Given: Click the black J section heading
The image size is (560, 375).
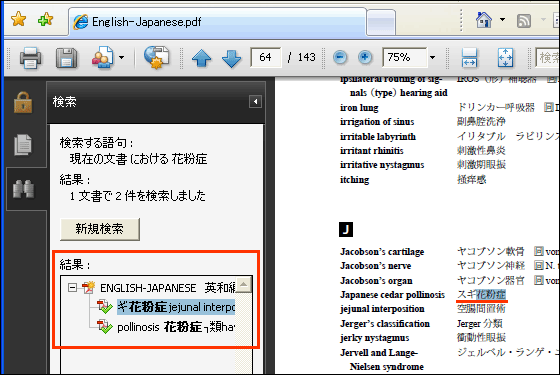Looking at the screenshot, I should click(x=346, y=229).
